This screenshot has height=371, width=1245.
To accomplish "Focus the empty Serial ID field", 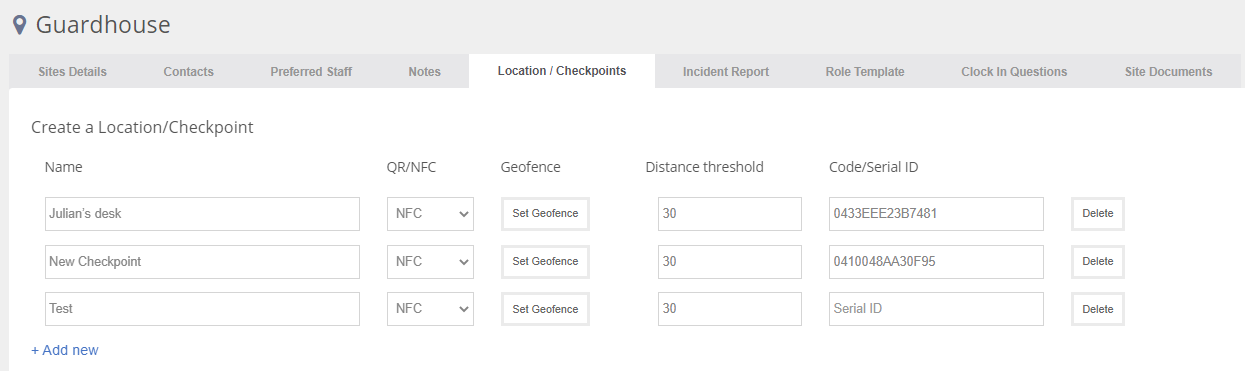I will [936, 309].
